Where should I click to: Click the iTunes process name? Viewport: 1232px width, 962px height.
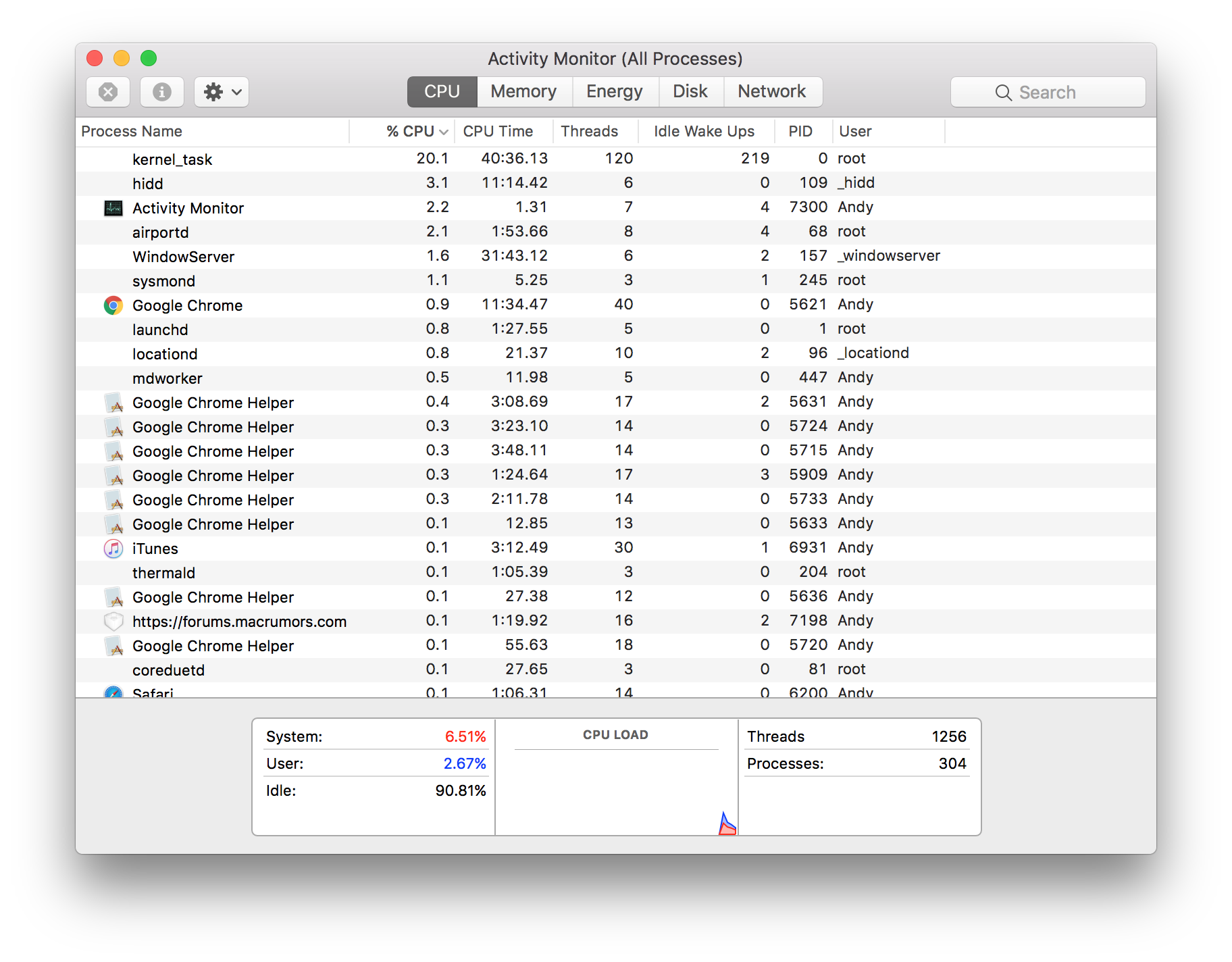[x=155, y=549]
